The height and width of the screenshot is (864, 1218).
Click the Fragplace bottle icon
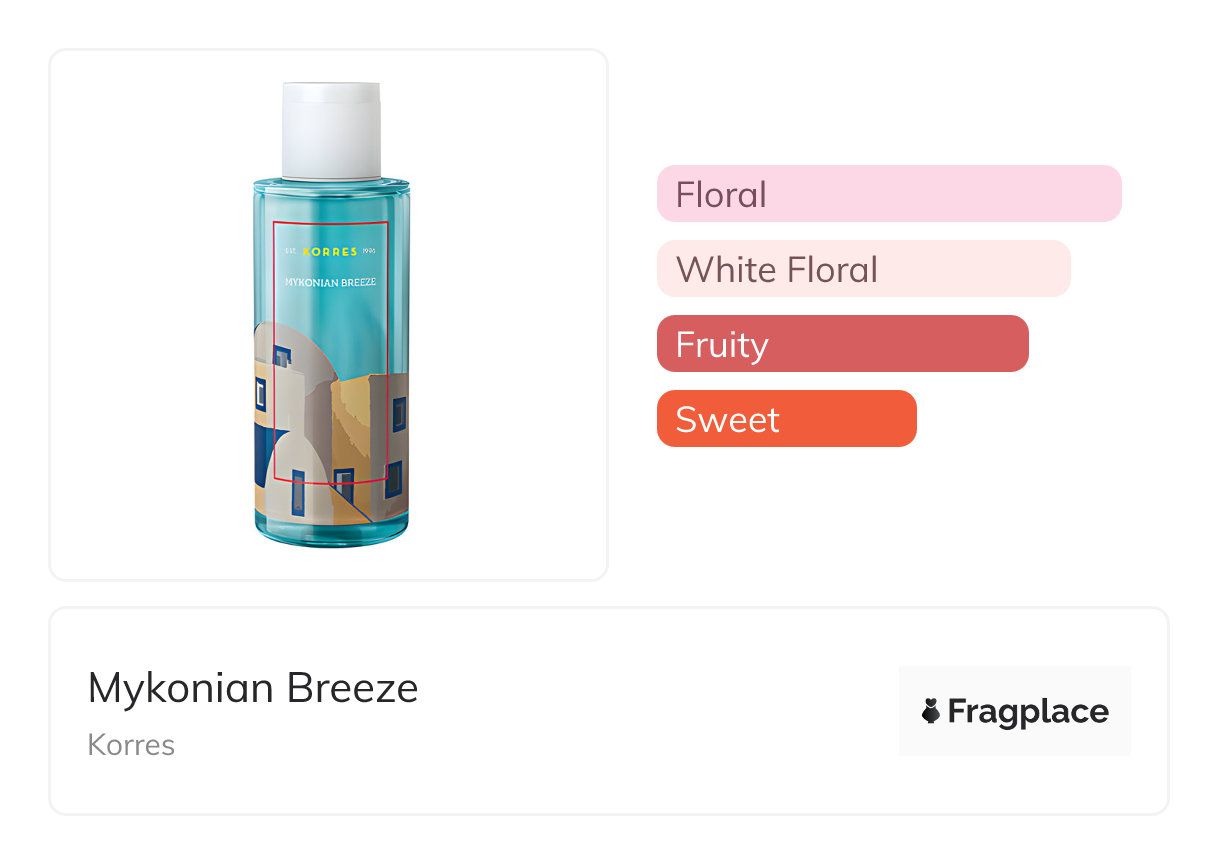tap(931, 711)
